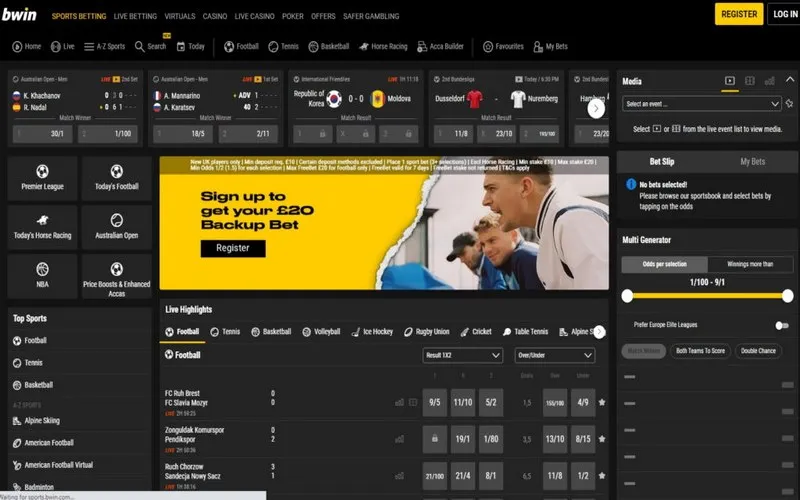Open Casino menu item
The width and height of the screenshot is (800, 500).
(x=215, y=16)
